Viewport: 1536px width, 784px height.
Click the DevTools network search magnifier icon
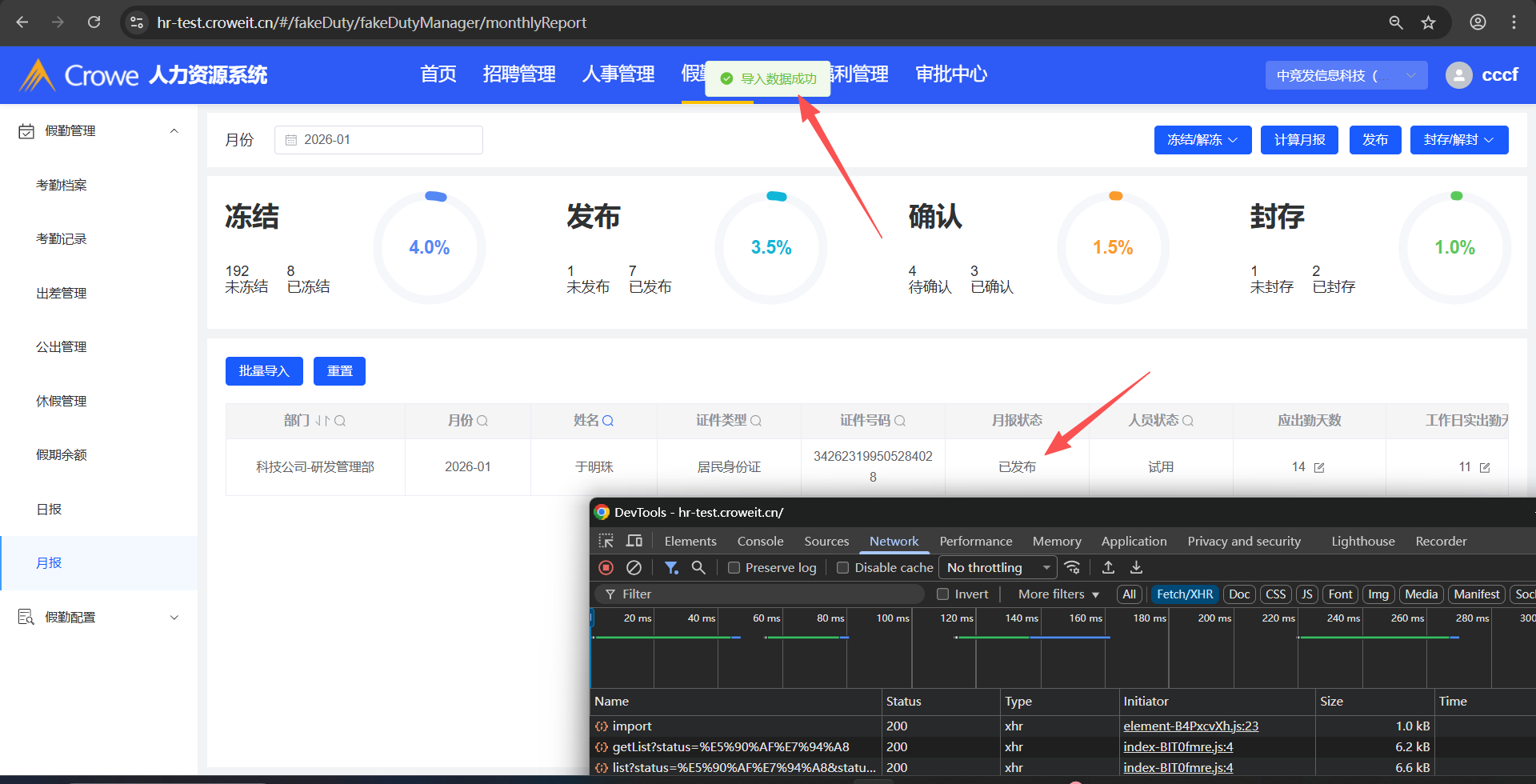click(698, 567)
